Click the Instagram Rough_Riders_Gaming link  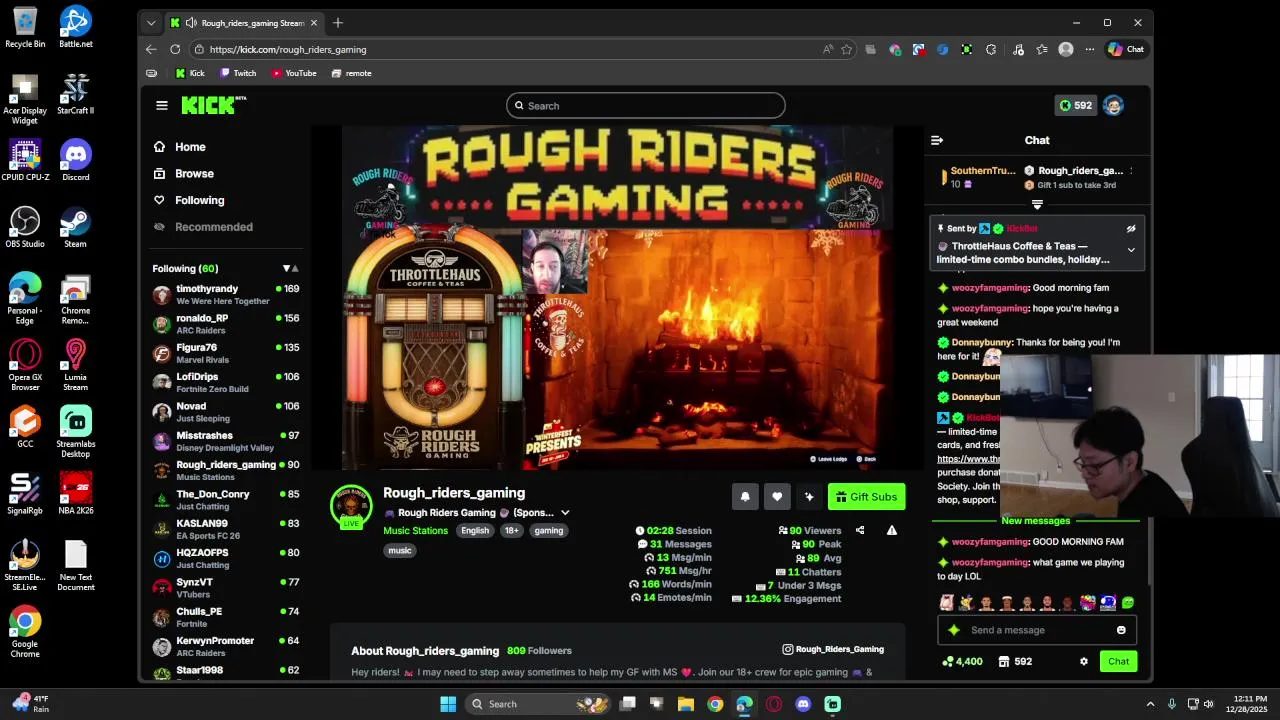pos(833,649)
